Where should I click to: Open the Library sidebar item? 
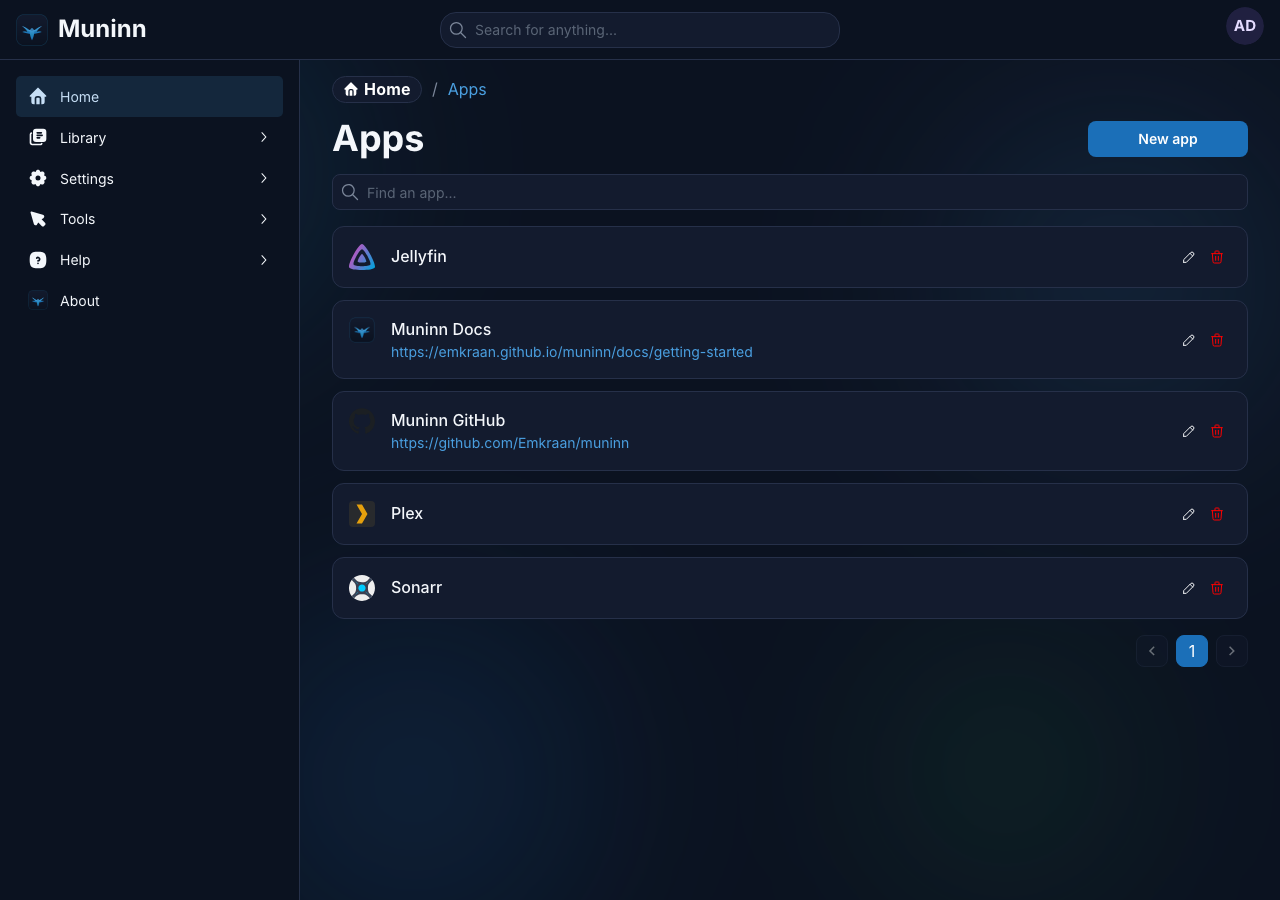149,138
